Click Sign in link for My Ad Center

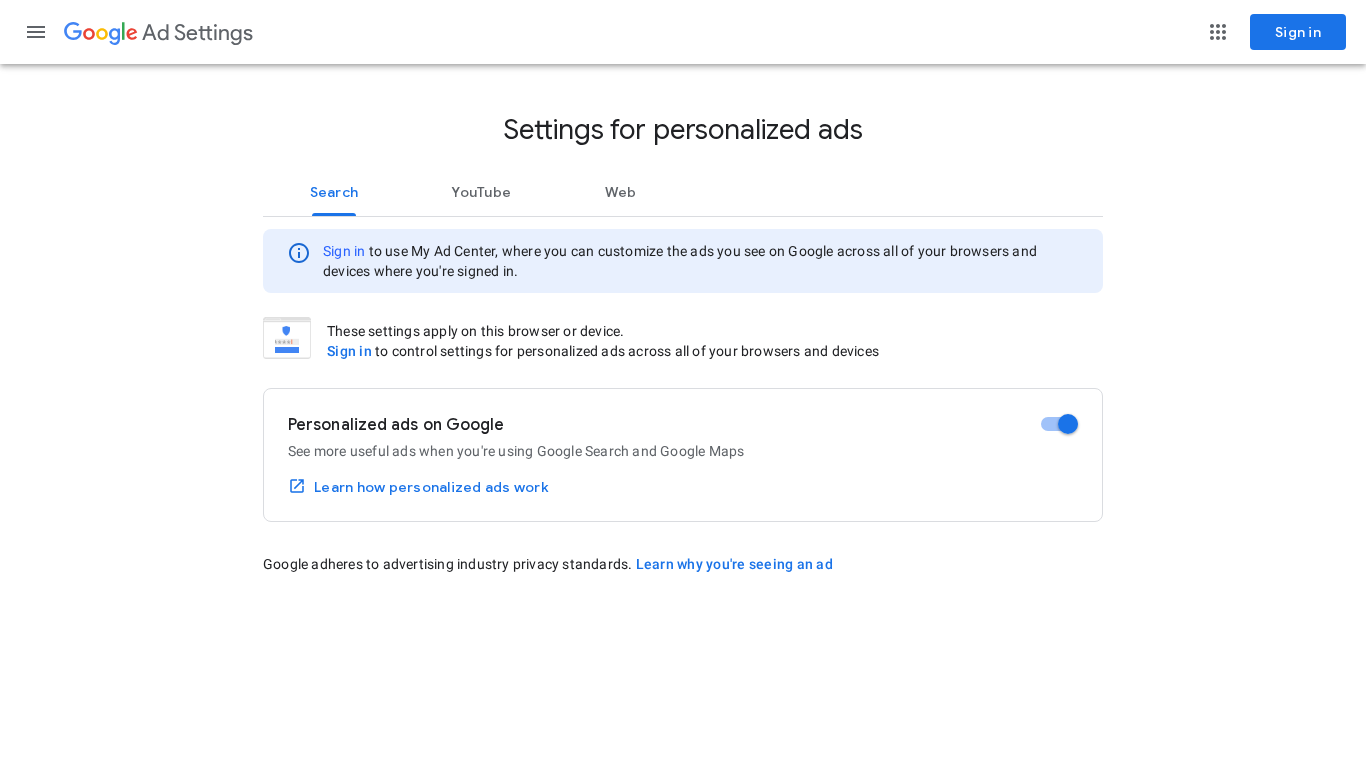coord(344,251)
